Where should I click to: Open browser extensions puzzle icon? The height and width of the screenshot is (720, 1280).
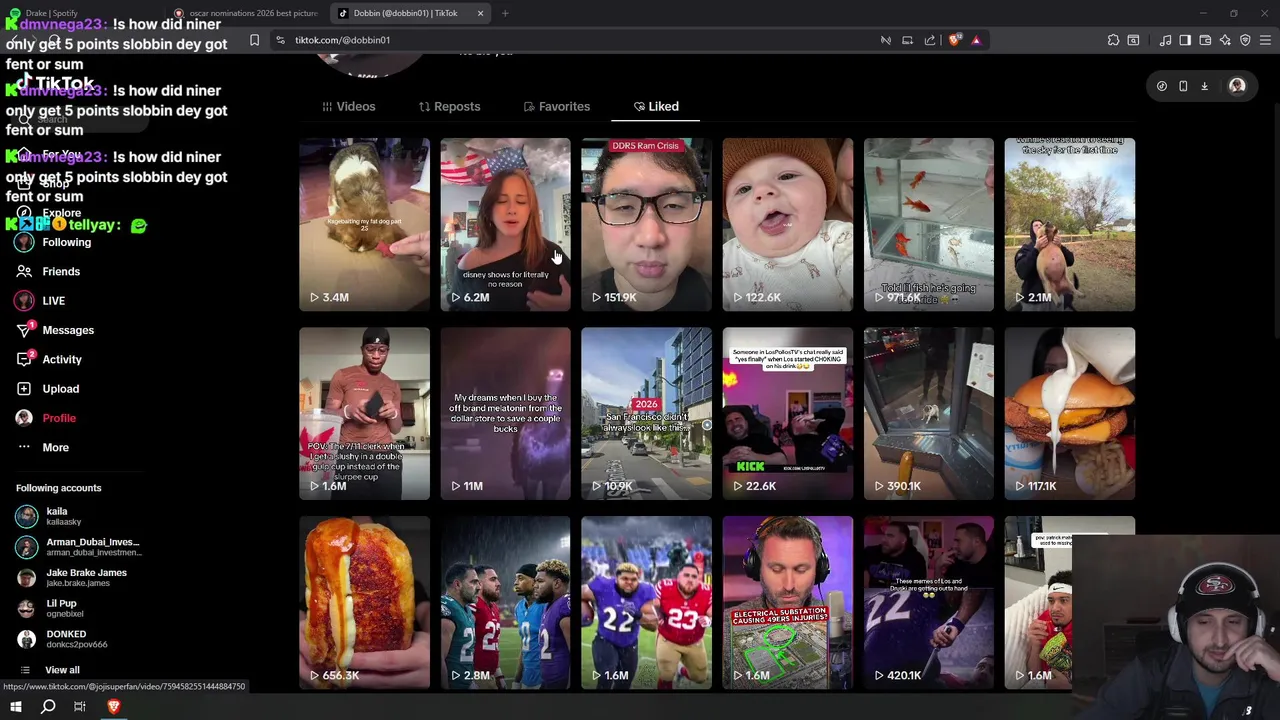tap(1113, 40)
